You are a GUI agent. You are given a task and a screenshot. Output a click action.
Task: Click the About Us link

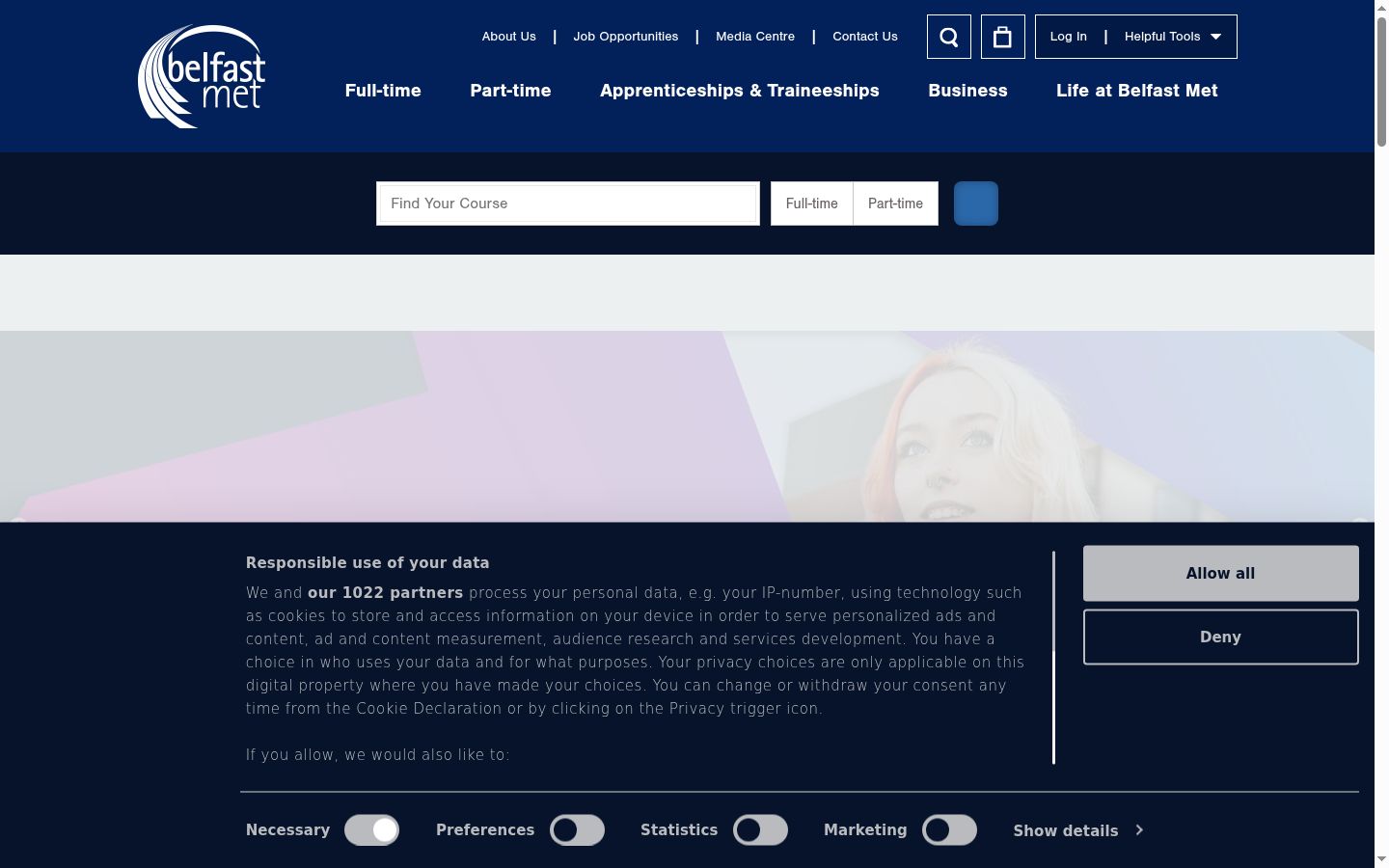[x=509, y=37]
